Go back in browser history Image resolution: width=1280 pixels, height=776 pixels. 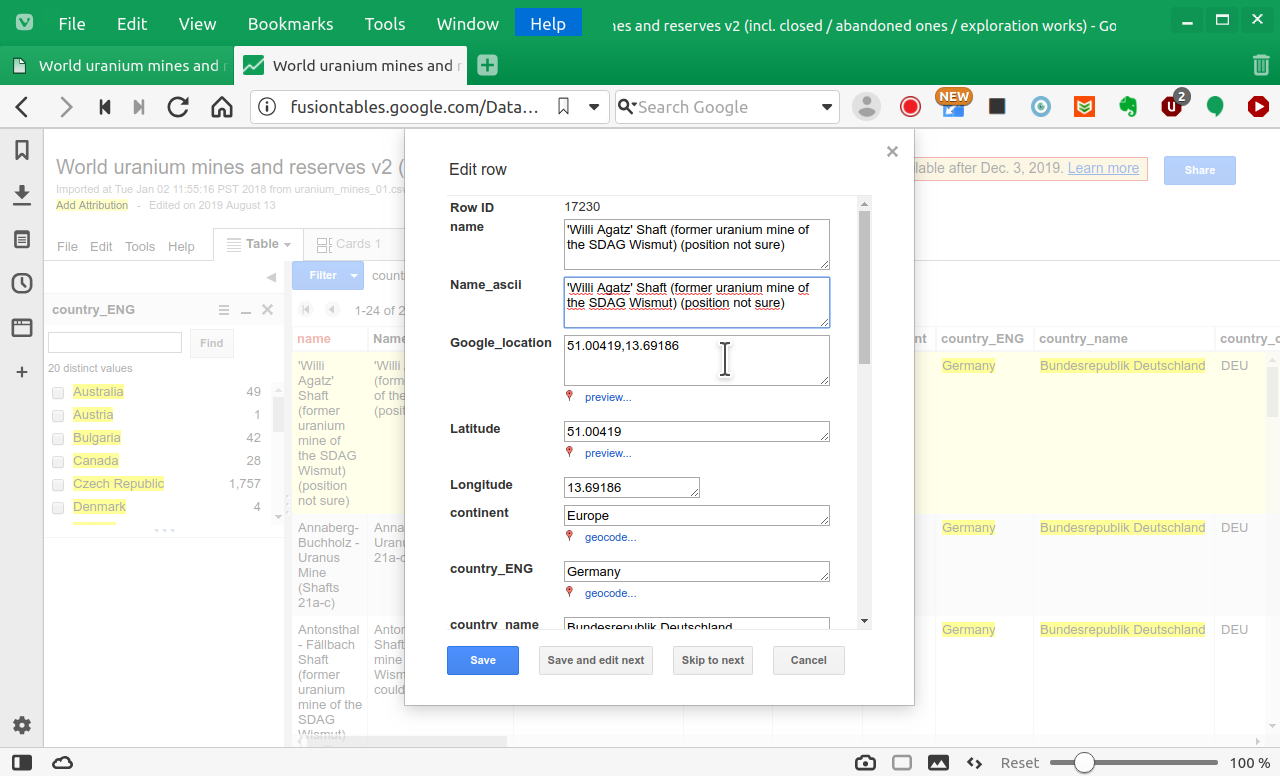tap(22, 107)
